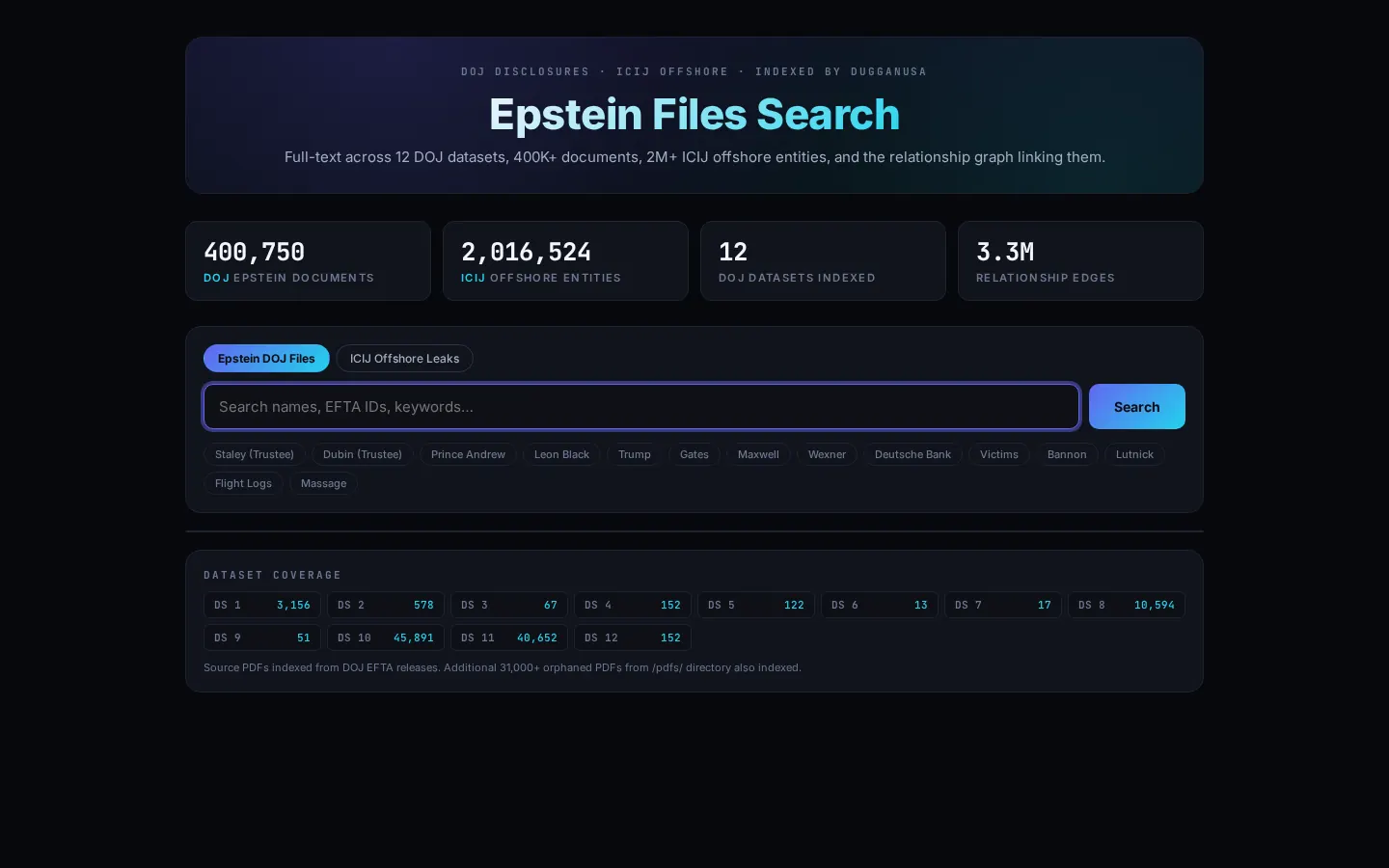
Task: Pick the Bannon quick search chip
Action: point(1067,454)
